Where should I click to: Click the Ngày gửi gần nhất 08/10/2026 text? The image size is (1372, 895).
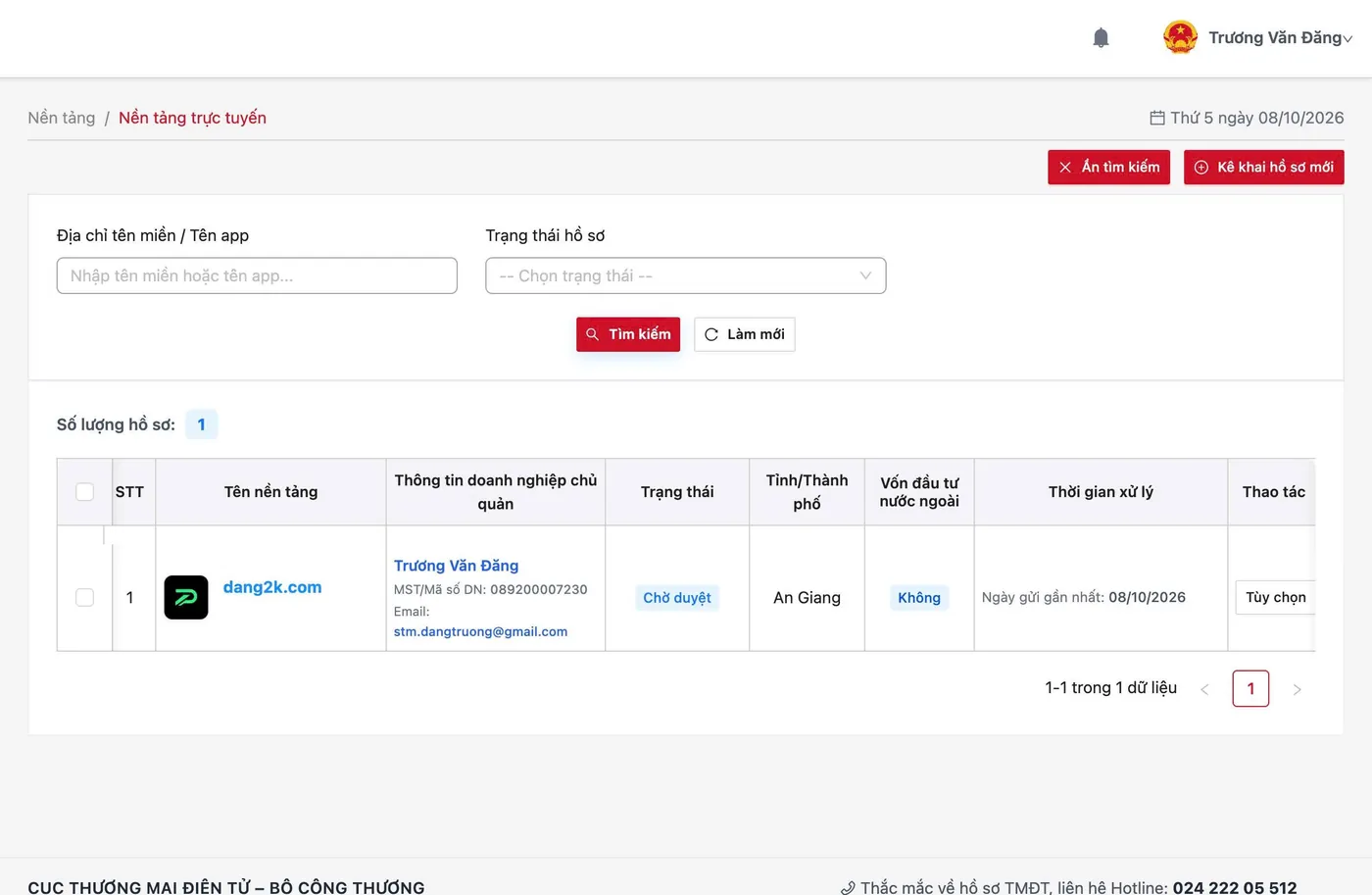pyautogui.click(x=1084, y=597)
